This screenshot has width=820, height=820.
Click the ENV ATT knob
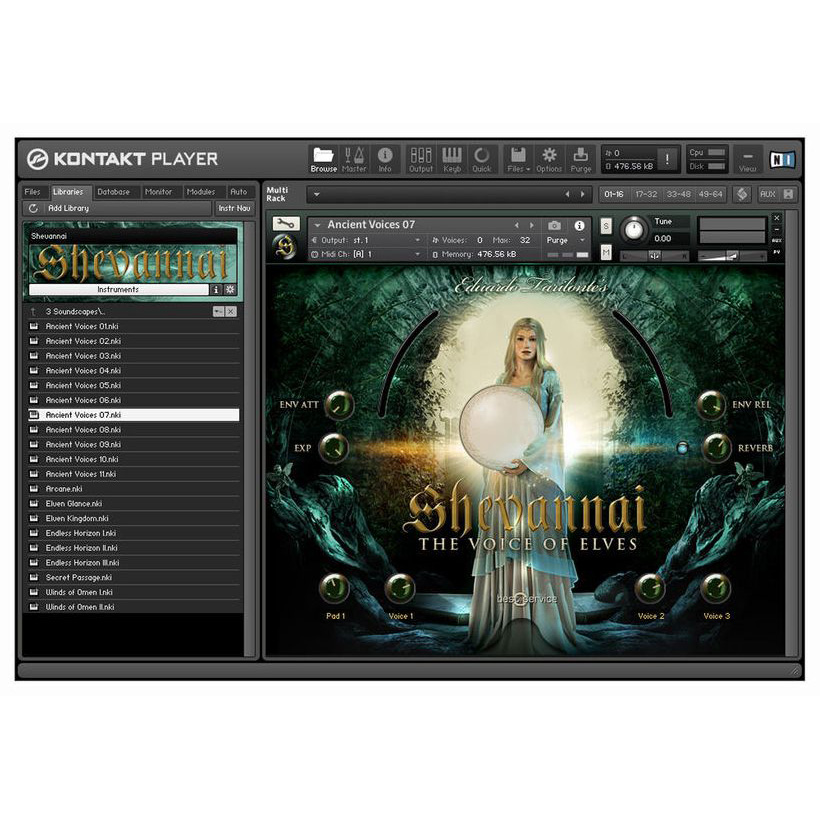pyautogui.click(x=340, y=405)
